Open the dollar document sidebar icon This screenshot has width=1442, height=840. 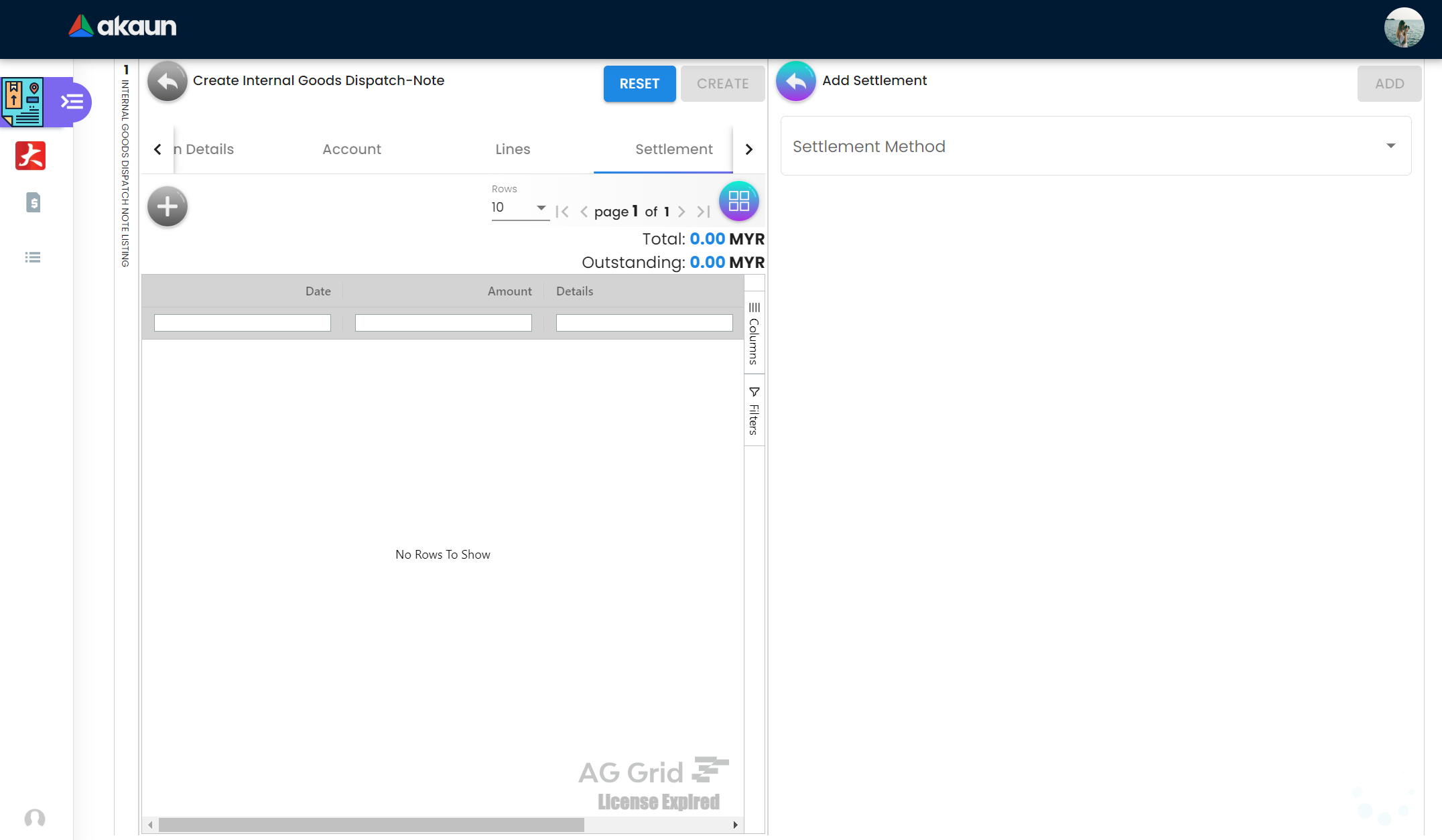coord(33,202)
